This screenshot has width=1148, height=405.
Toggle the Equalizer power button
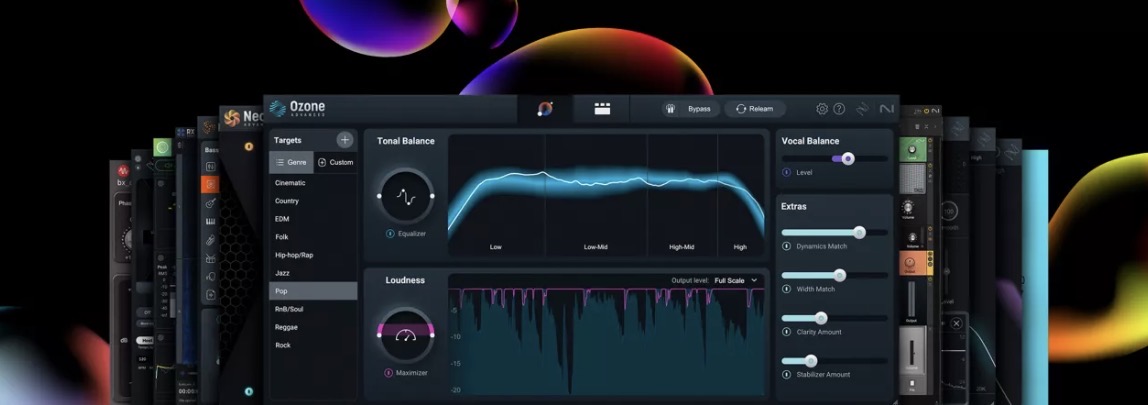click(390, 234)
